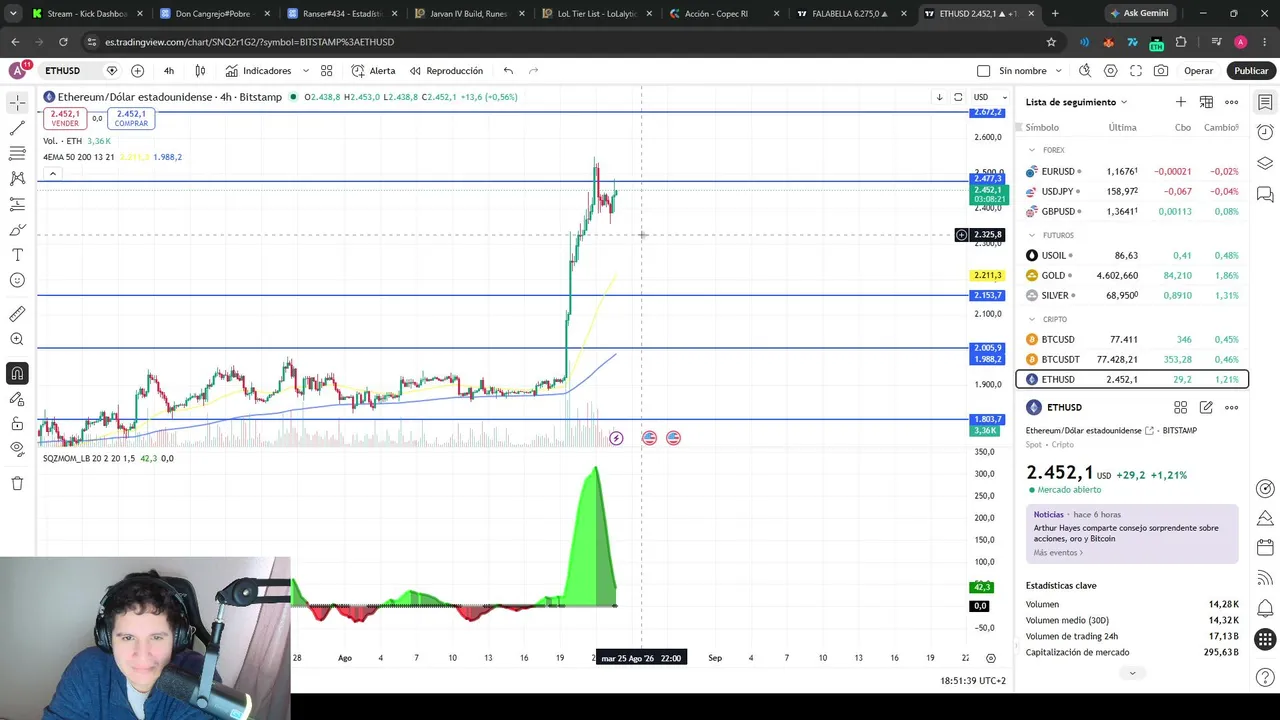Open the 4h interval selector
The height and width of the screenshot is (720, 1280).
[168, 71]
